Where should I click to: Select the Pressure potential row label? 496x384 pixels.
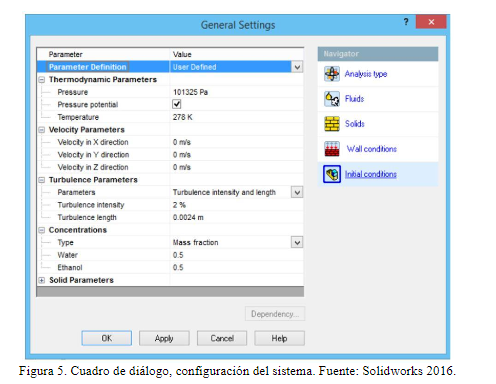click(x=88, y=105)
